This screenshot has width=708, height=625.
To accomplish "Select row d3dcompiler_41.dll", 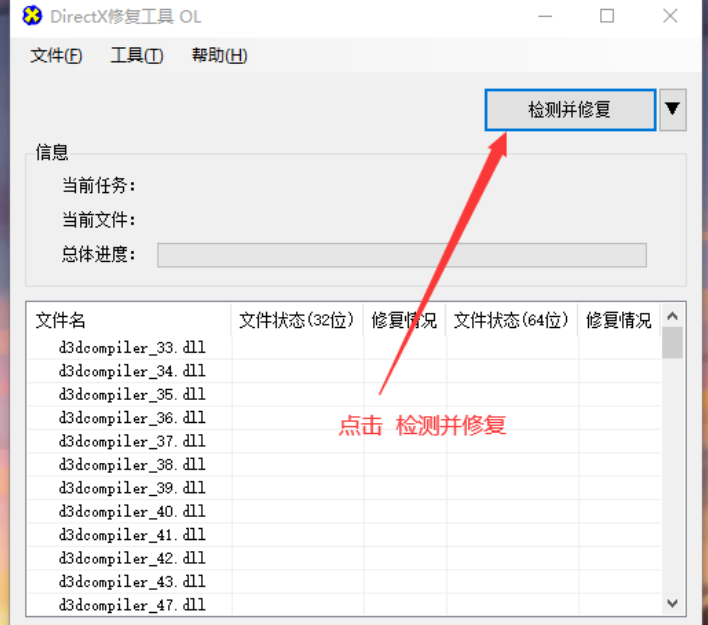I will pyautogui.click(x=344, y=535).
